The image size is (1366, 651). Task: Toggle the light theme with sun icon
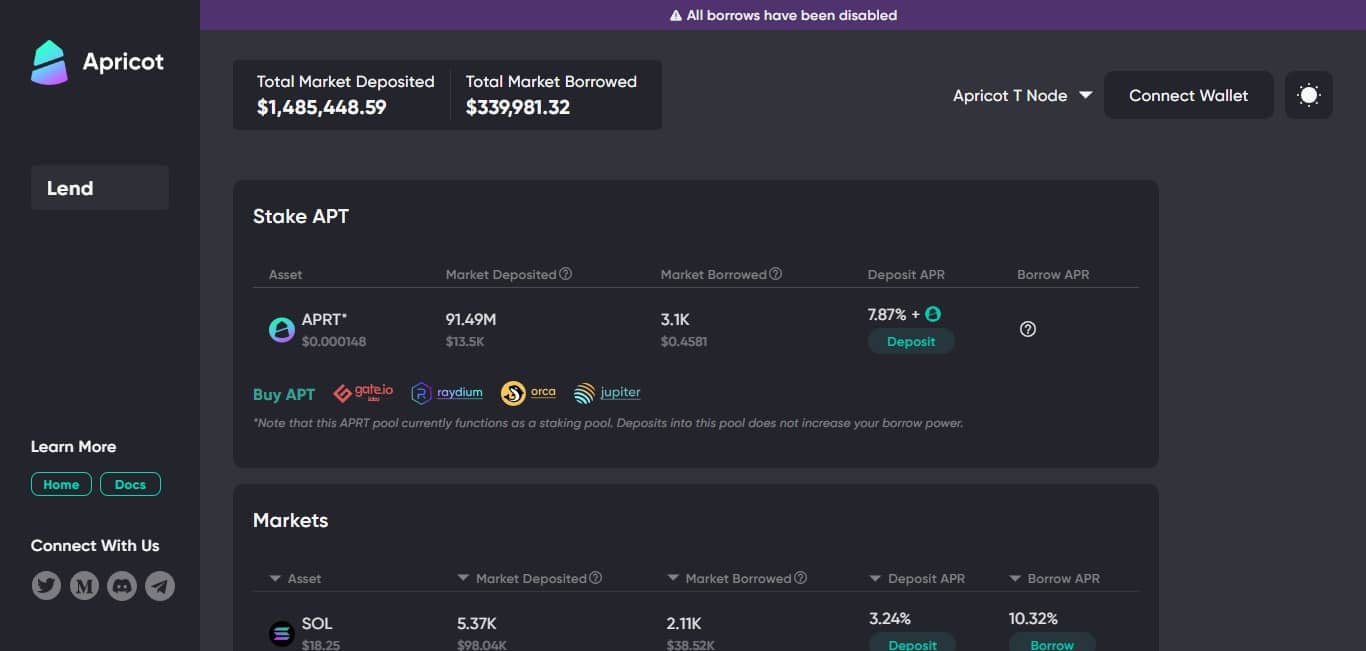pyautogui.click(x=1308, y=94)
